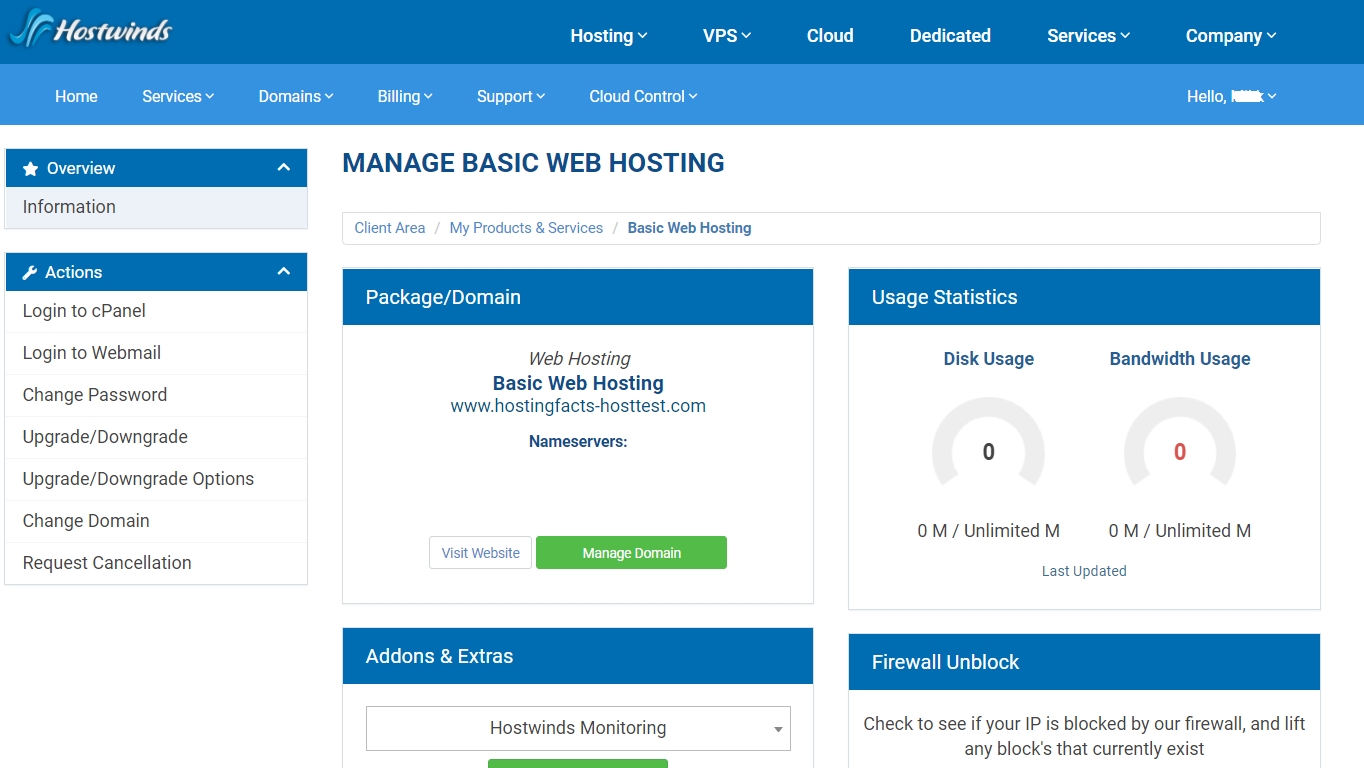Screen dimensions: 1364x768
Task: Select Login to cPanel action
Action: point(156,311)
